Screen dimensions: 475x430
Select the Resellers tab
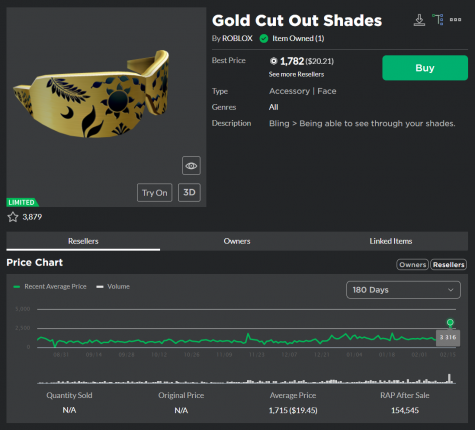[x=83, y=241]
